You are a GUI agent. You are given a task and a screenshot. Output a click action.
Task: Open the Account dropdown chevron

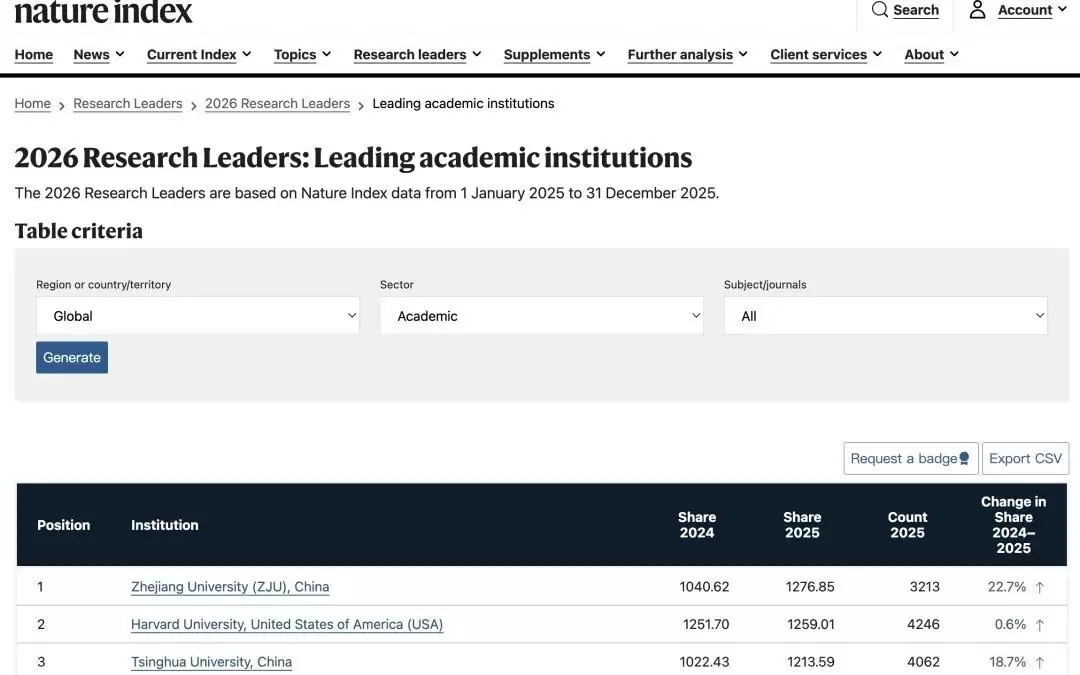[1062, 9]
